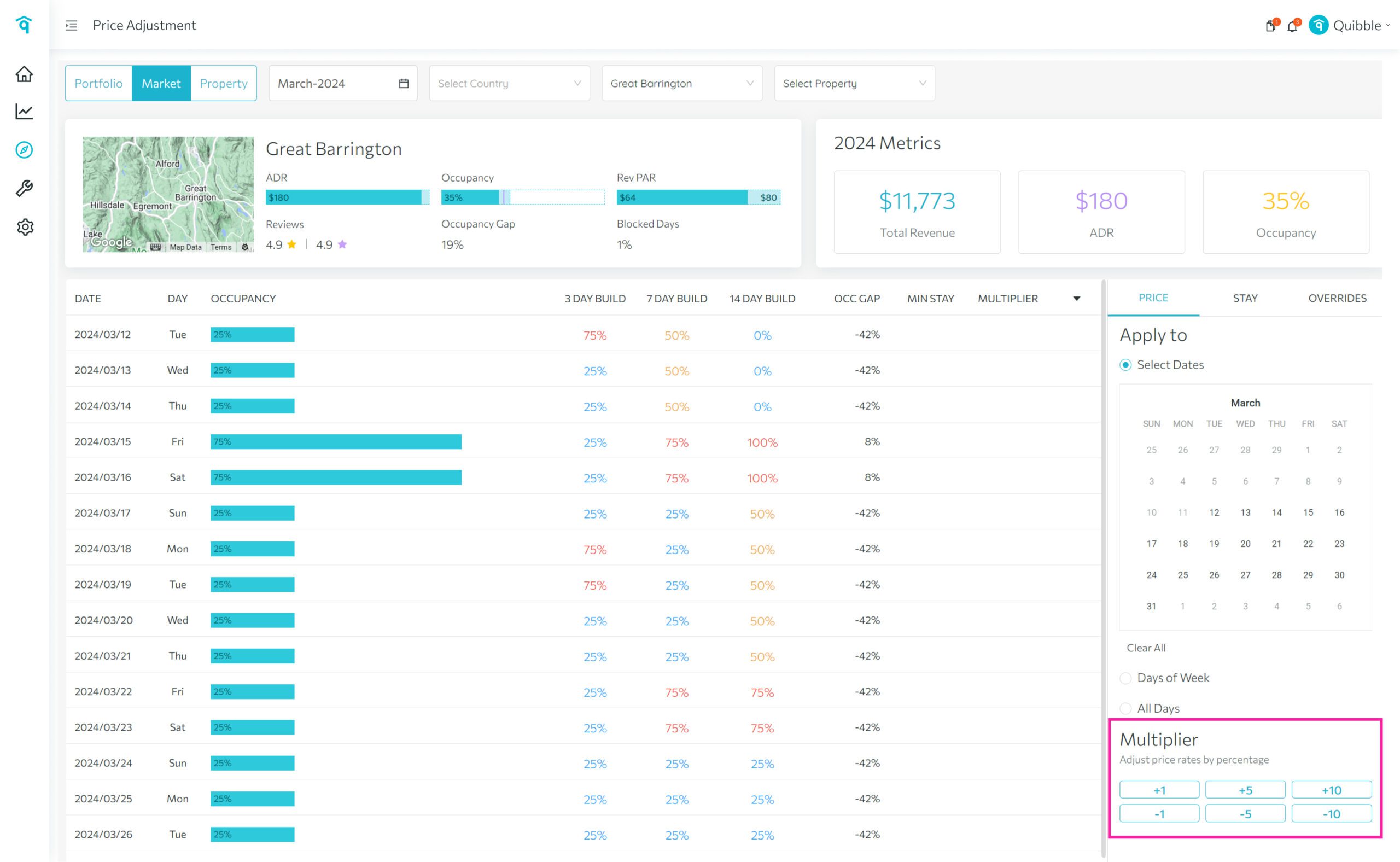The height and width of the screenshot is (862, 1400).
Task: Open the Great Barrington market dropdown
Action: pyautogui.click(x=682, y=83)
